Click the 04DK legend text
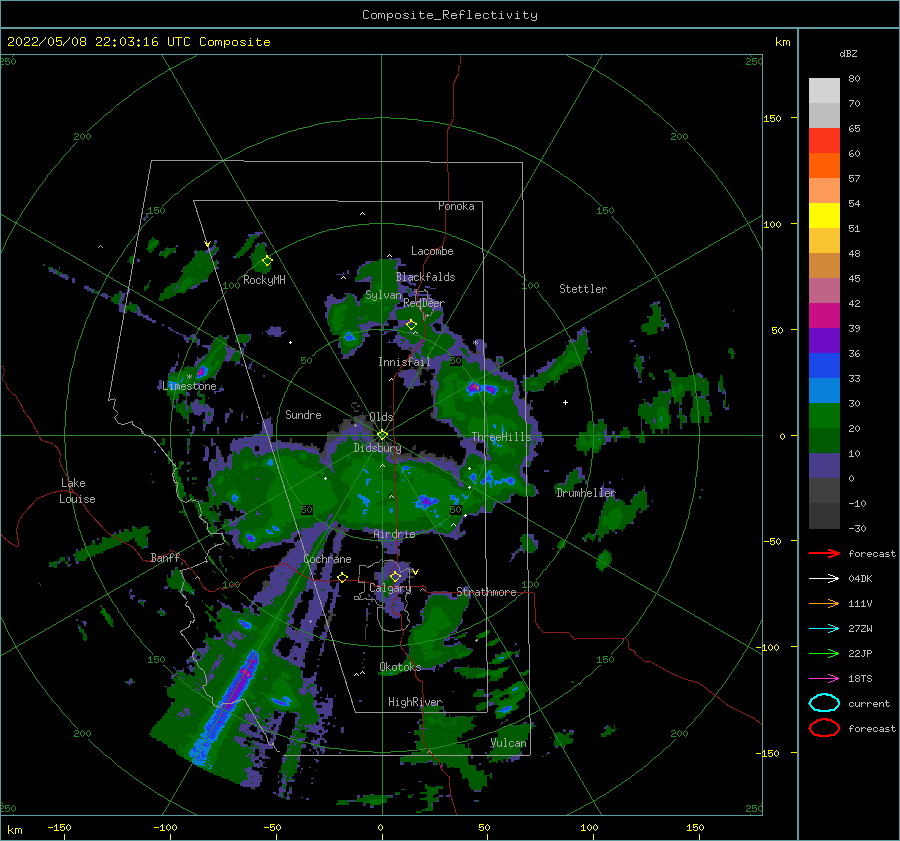The height and width of the screenshot is (841, 900). (x=860, y=579)
